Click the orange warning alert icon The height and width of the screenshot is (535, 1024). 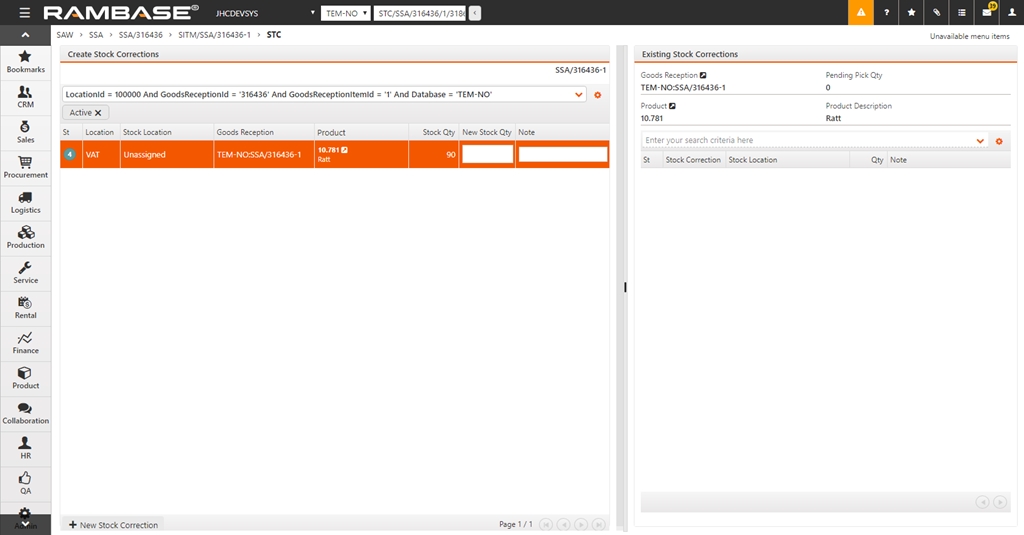860,13
